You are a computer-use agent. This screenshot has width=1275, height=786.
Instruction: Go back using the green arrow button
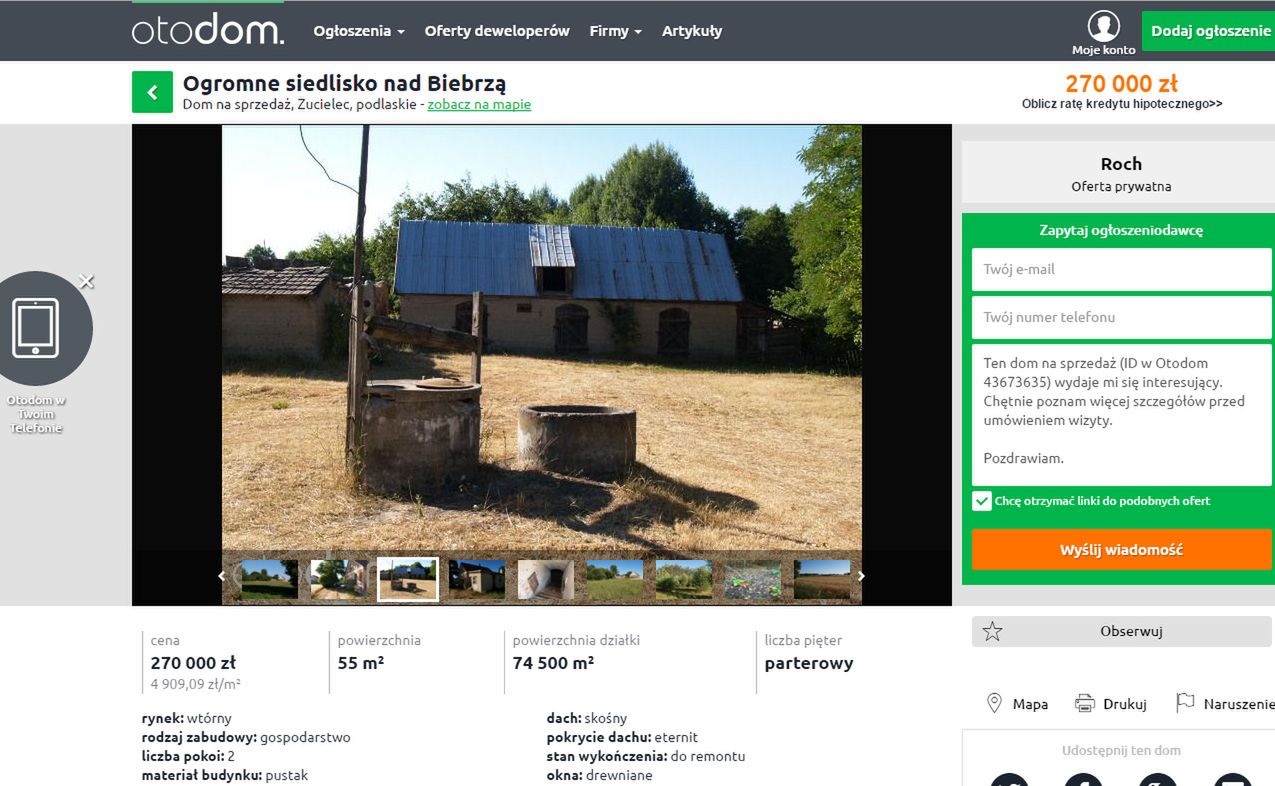[x=152, y=92]
